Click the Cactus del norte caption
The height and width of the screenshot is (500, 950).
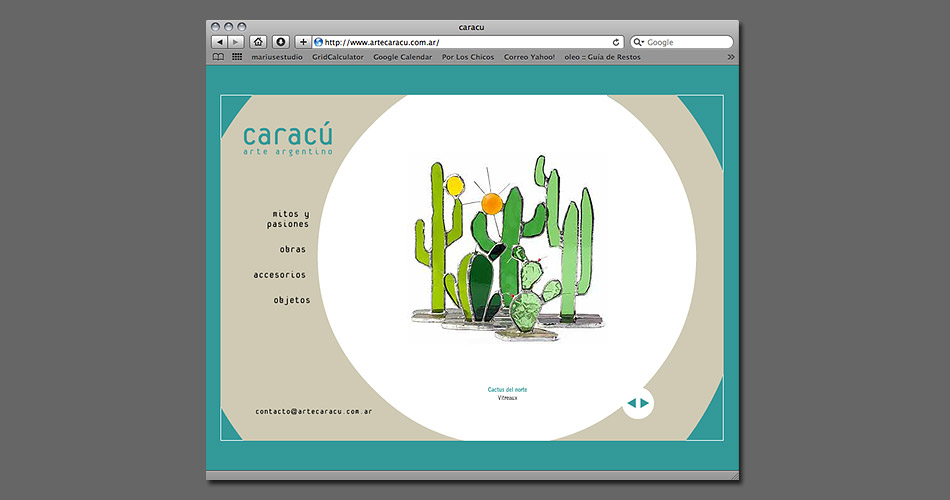pyautogui.click(x=508, y=390)
